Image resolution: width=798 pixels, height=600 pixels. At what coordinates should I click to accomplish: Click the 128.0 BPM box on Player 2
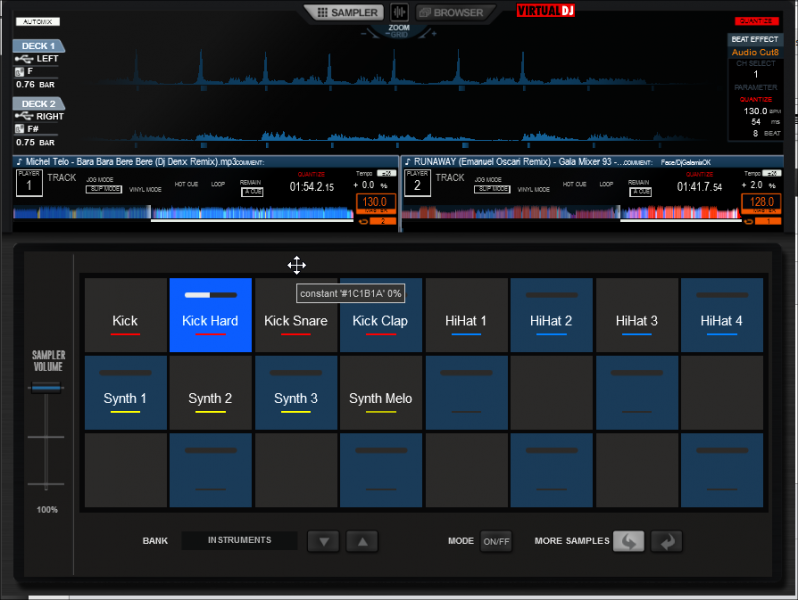click(761, 202)
